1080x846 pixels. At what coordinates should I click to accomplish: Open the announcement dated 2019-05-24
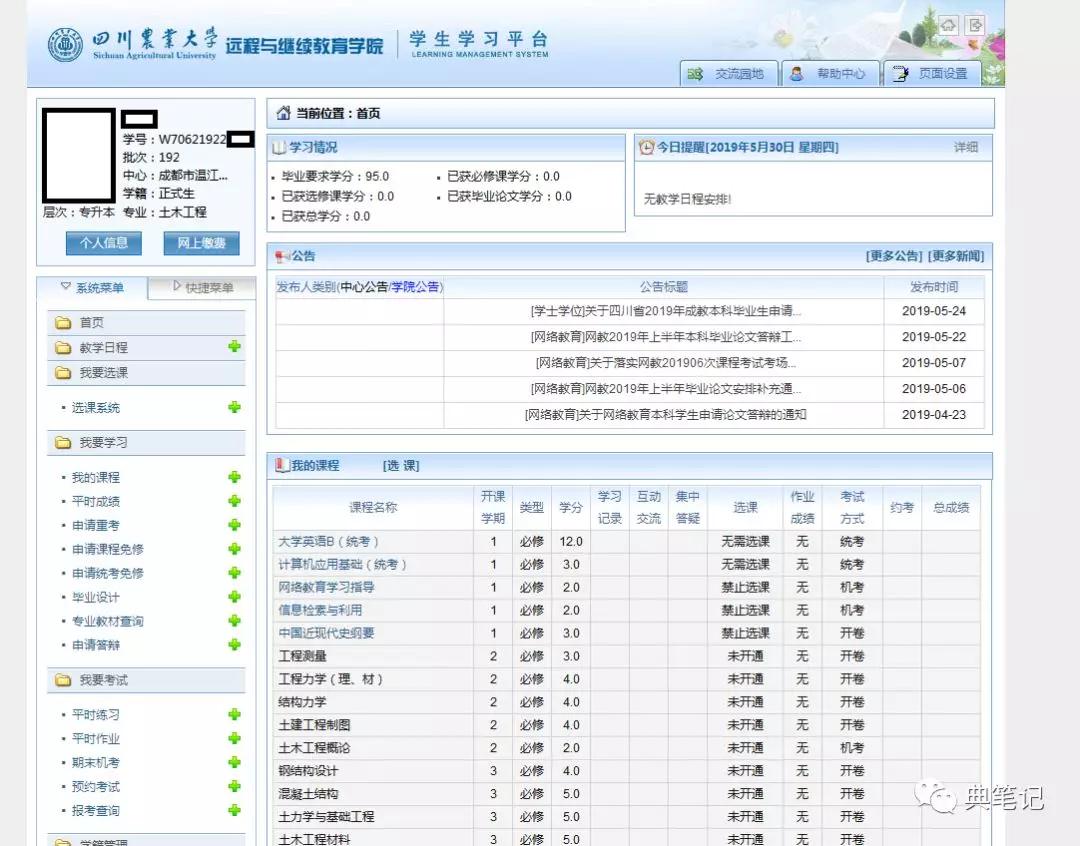click(665, 311)
